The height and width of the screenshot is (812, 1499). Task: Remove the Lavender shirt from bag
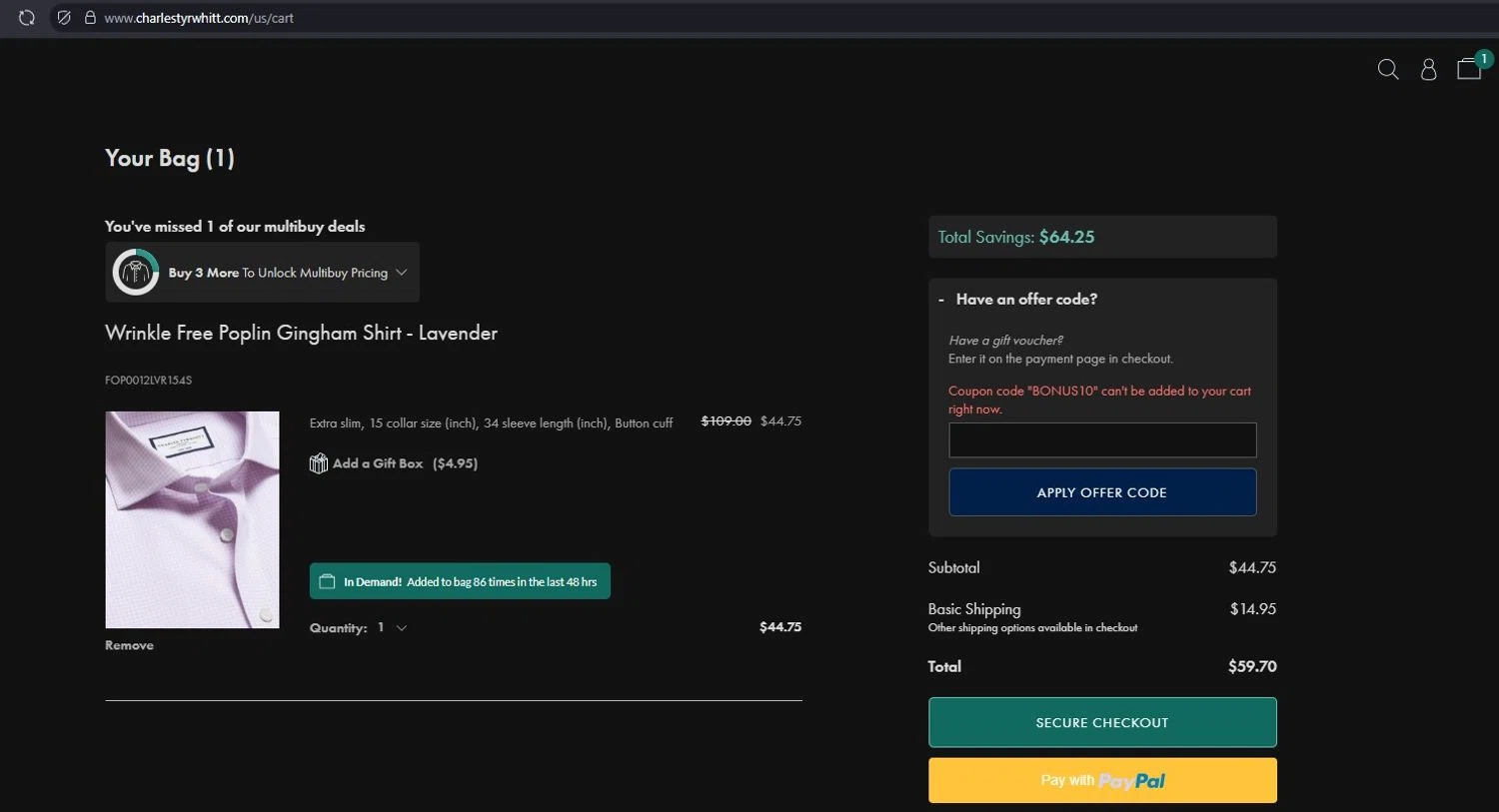click(129, 645)
